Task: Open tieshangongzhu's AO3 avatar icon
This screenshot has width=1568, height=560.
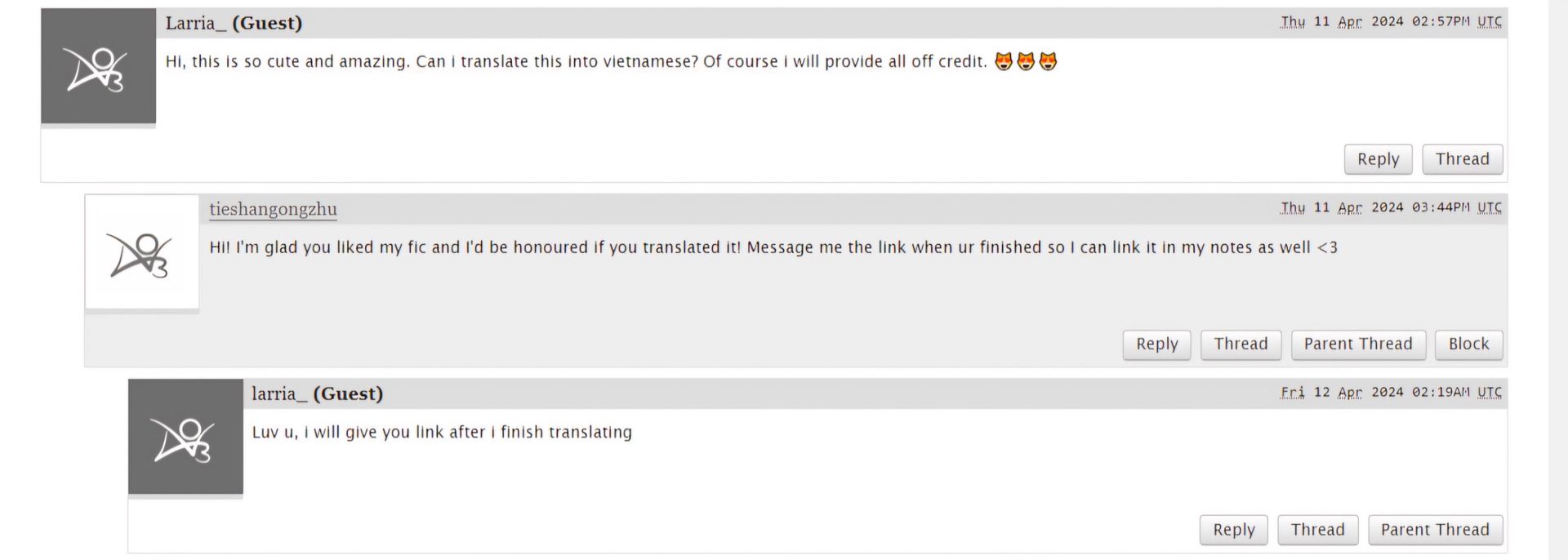Action: pyautogui.click(x=142, y=251)
